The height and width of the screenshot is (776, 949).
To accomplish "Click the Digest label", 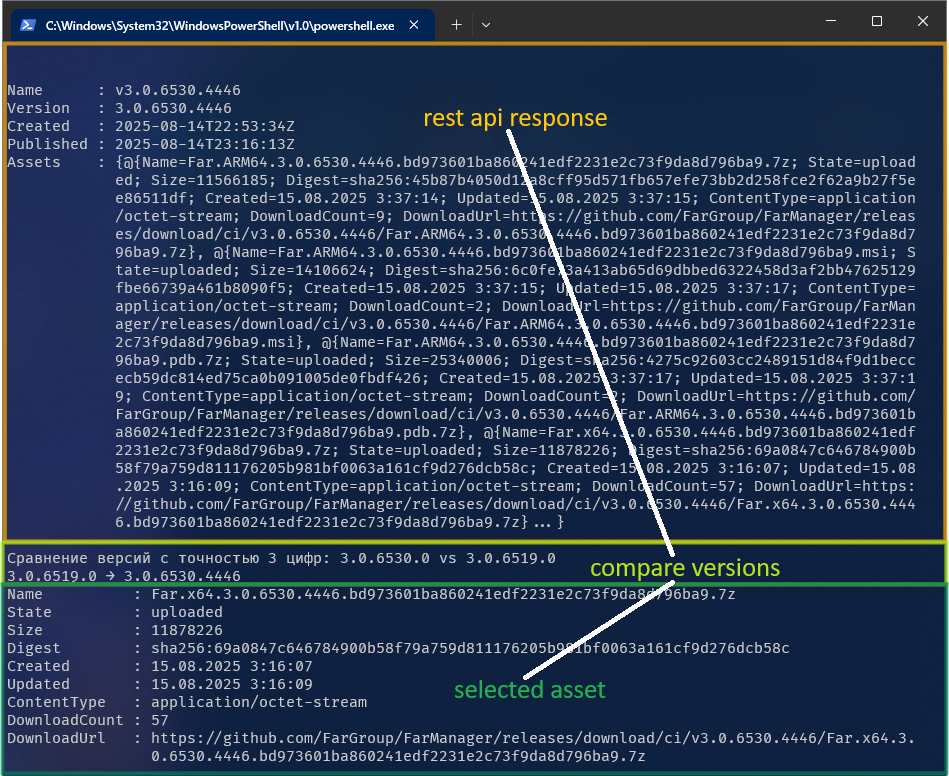I will [x=34, y=648].
